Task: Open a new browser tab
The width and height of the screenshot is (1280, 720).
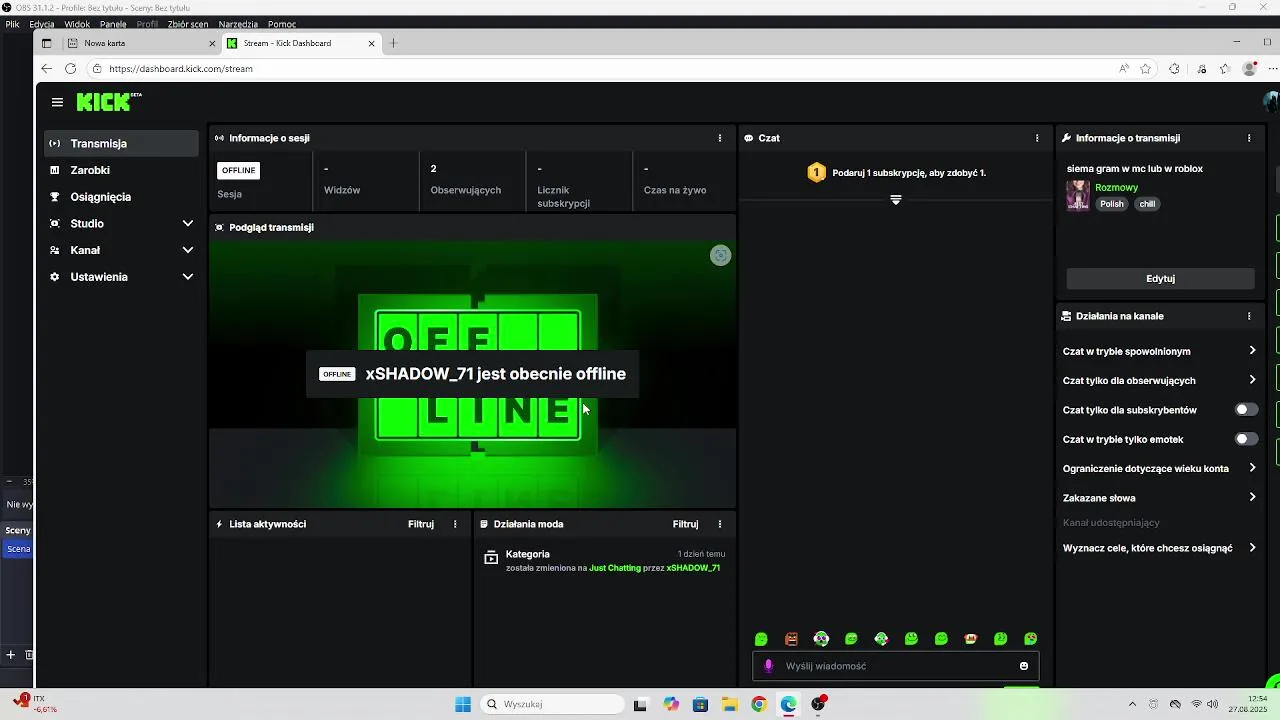Action: point(393,43)
